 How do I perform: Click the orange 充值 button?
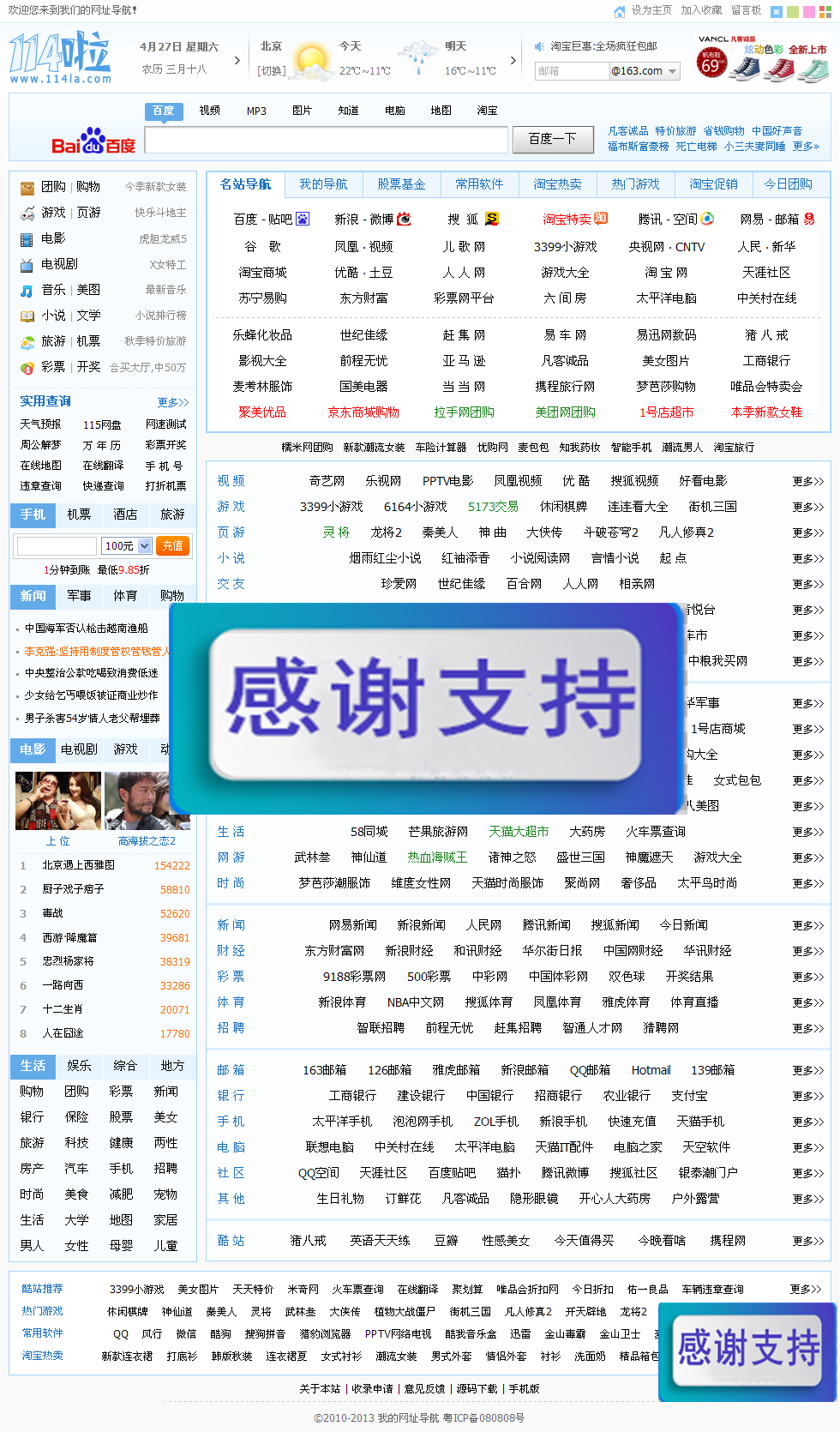coord(173,545)
